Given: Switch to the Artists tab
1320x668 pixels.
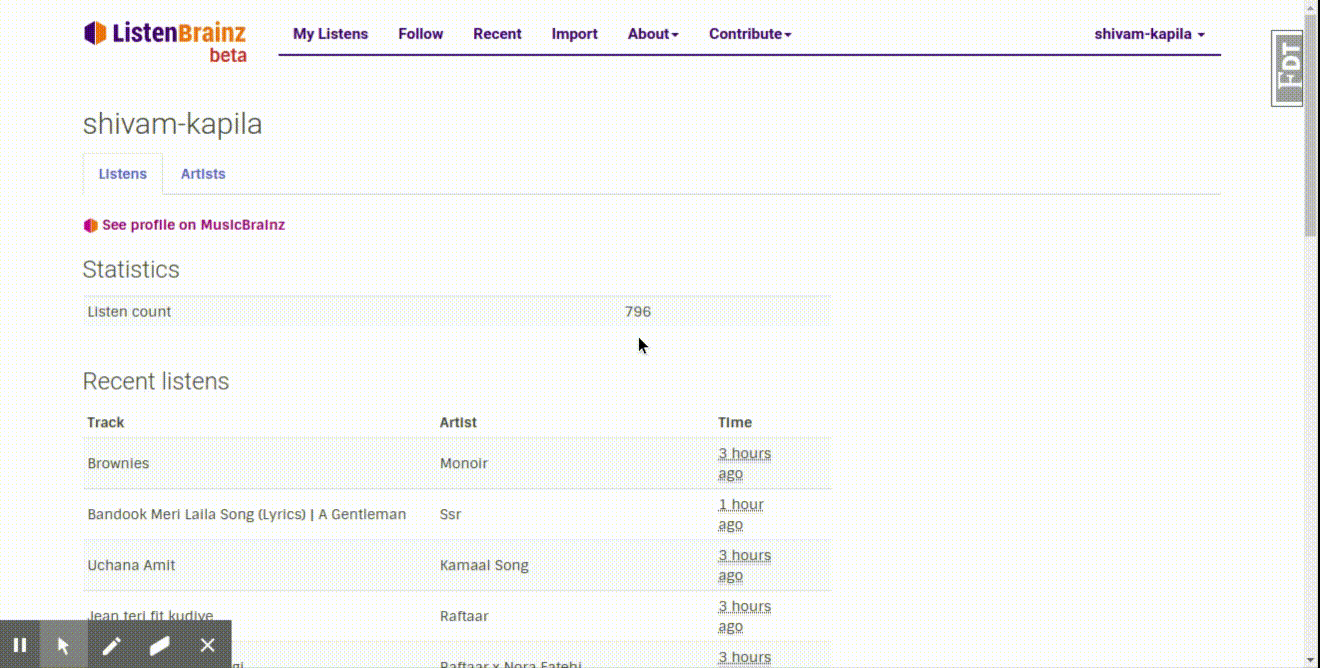Looking at the screenshot, I should (203, 174).
